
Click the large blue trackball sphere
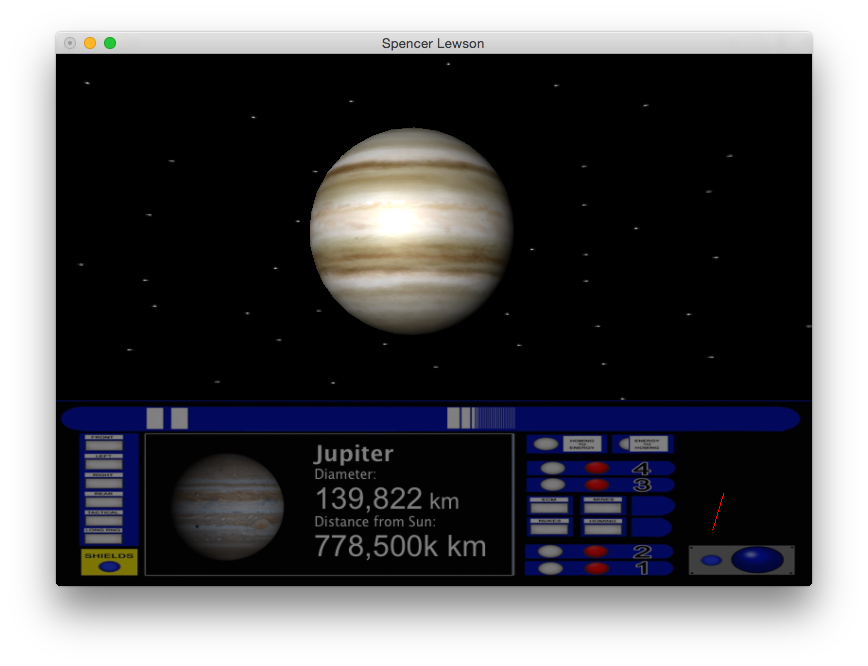pyautogui.click(x=757, y=560)
